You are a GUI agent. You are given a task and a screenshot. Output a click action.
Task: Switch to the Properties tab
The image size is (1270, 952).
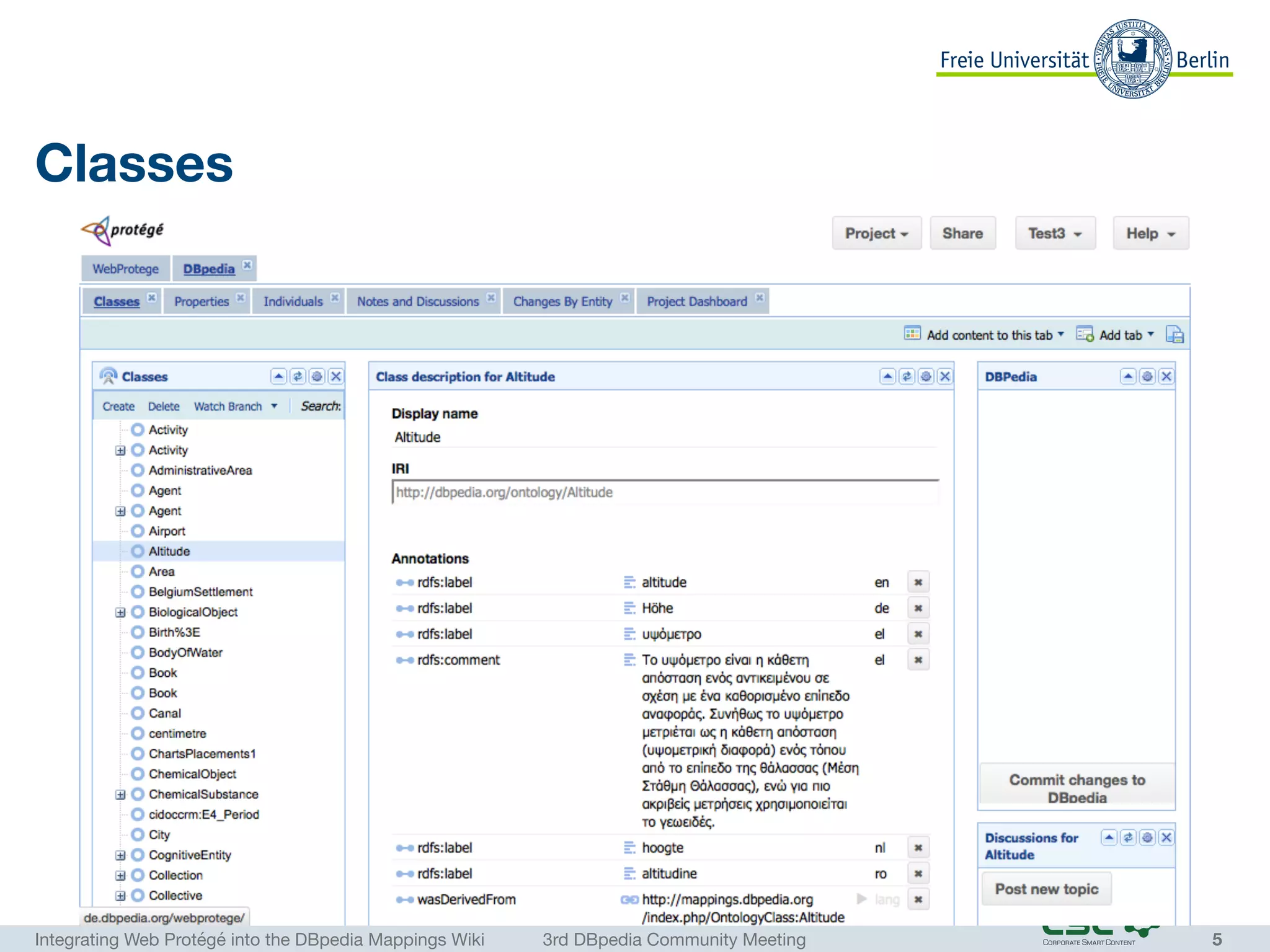tap(201, 302)
